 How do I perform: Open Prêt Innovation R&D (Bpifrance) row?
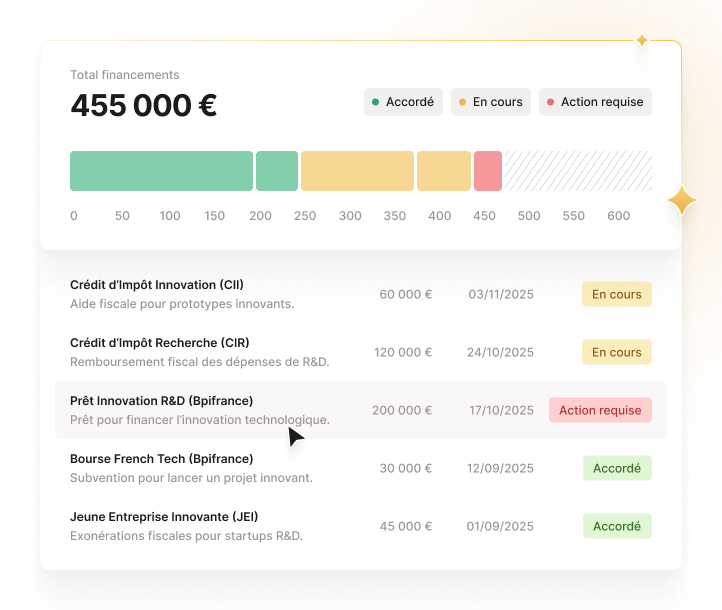pos(361,410)
